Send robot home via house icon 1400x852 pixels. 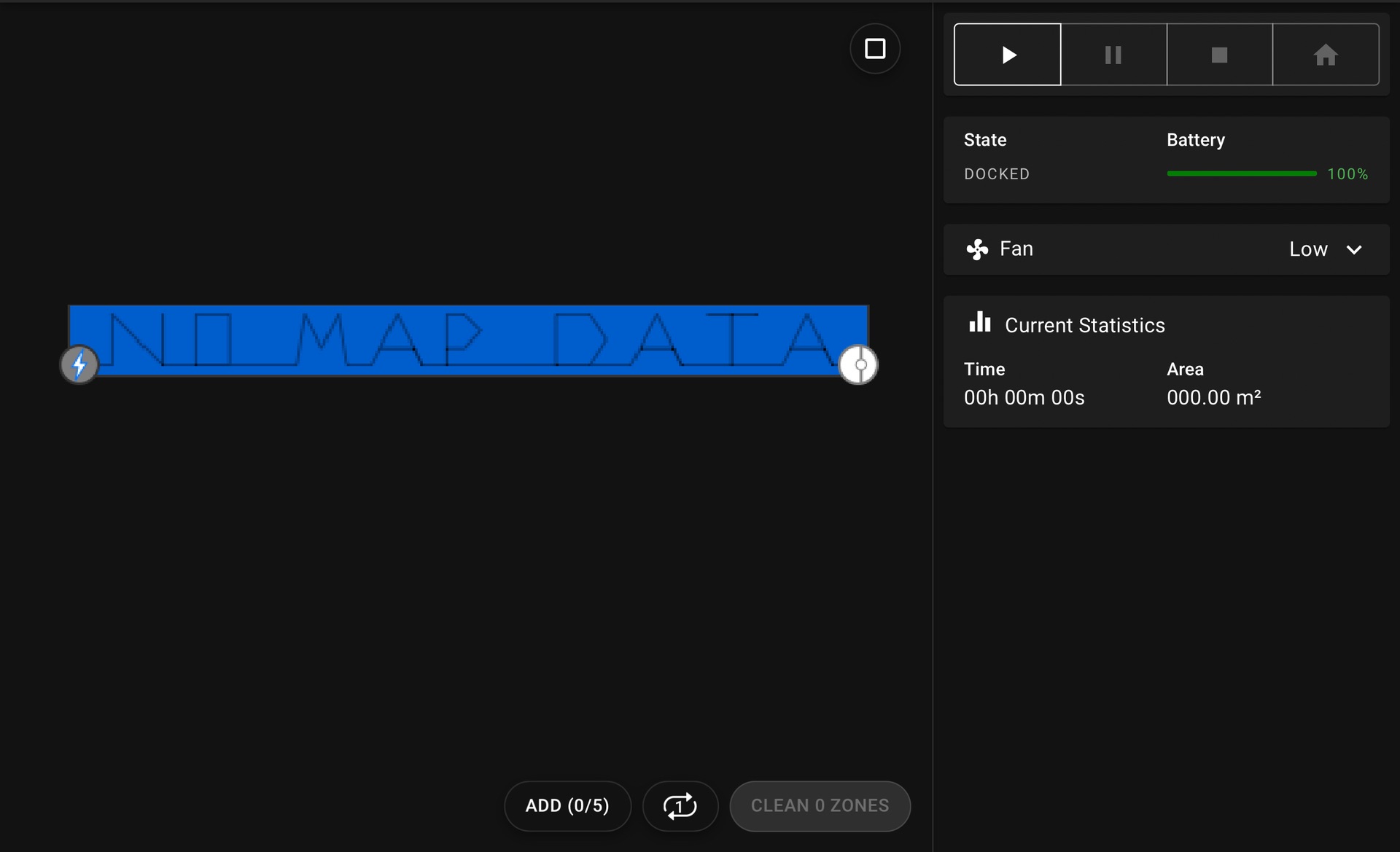pyautogui.click(x=1325, y=55)
